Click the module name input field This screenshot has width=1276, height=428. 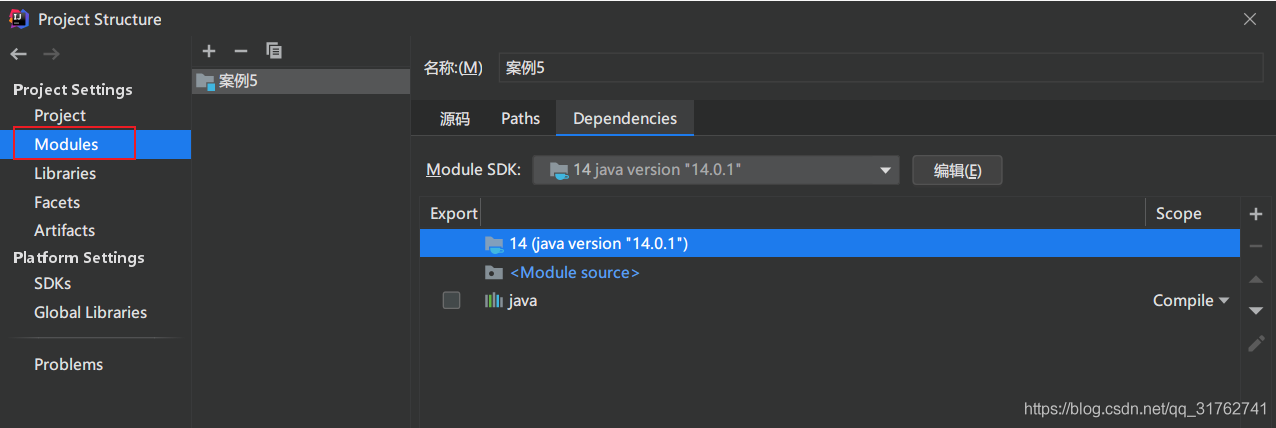pos(880,67)
